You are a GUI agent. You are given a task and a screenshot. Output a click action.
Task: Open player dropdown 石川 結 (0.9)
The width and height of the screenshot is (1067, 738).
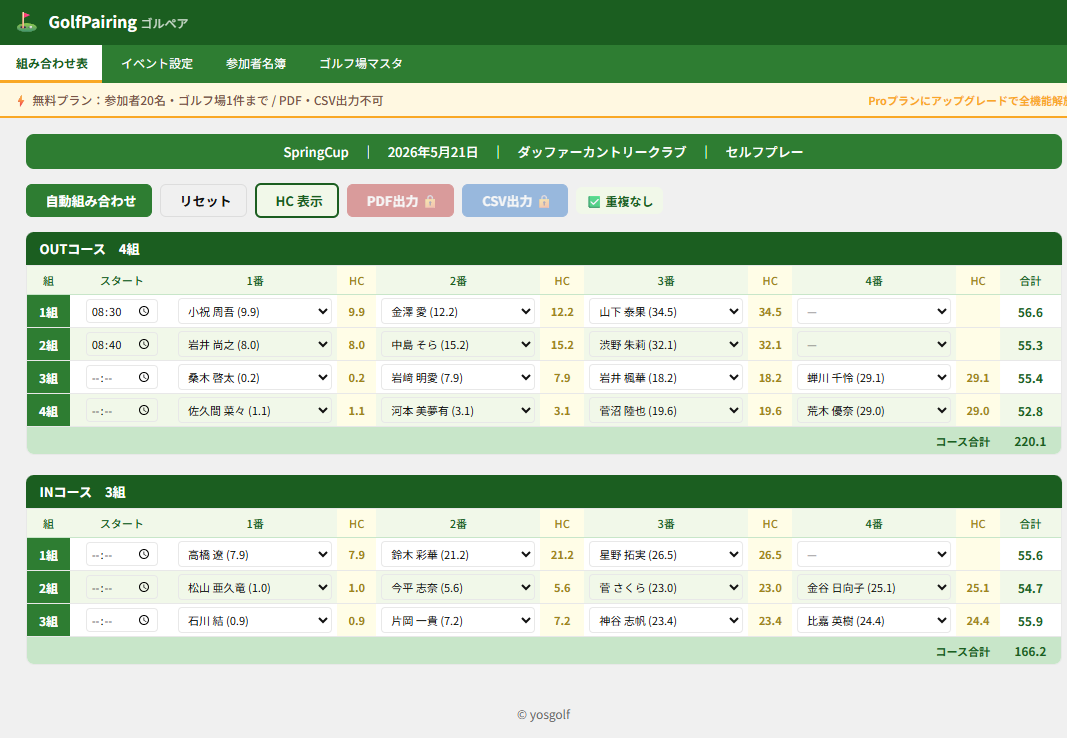click(255, 620)
